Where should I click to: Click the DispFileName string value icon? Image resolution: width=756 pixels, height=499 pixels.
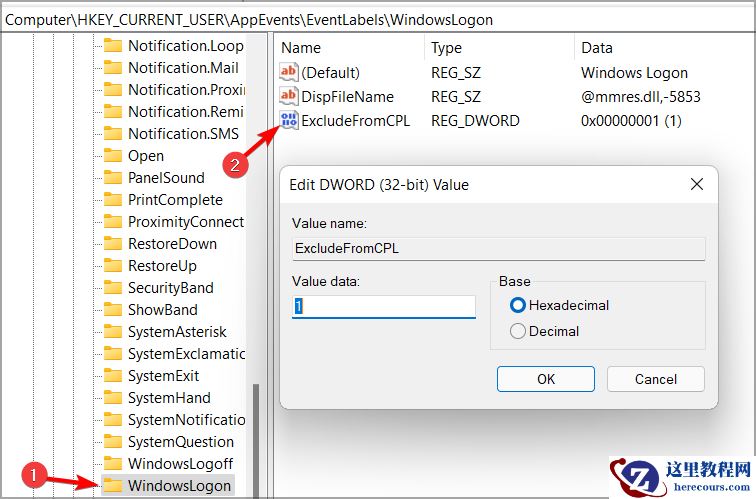pos(288,96)
